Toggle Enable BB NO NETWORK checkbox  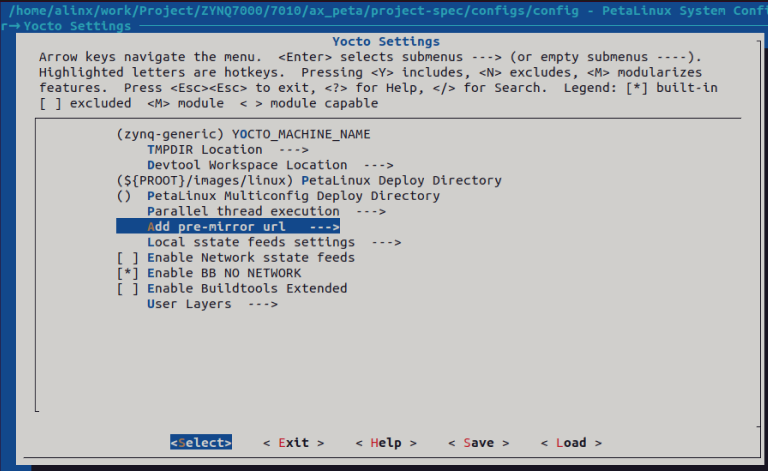127,273
